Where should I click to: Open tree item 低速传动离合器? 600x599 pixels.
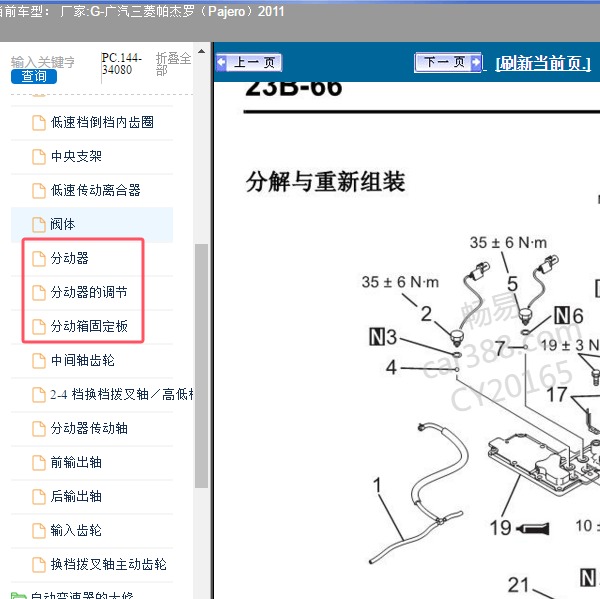(96, 190)
